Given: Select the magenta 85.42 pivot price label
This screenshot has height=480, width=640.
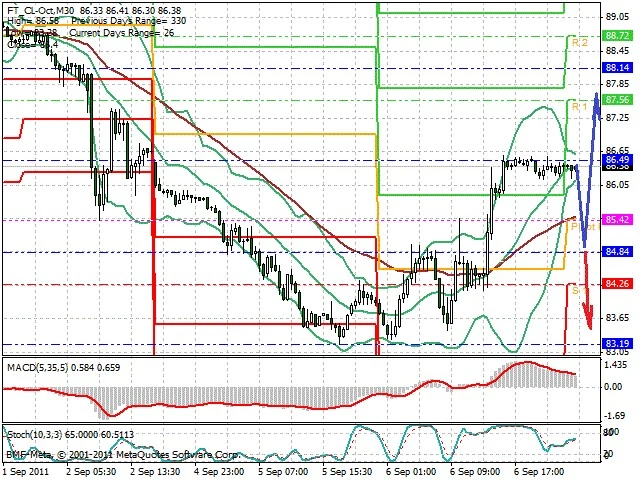Looking at the screenshot, I should pyautogui.click(x=617, y=220).
